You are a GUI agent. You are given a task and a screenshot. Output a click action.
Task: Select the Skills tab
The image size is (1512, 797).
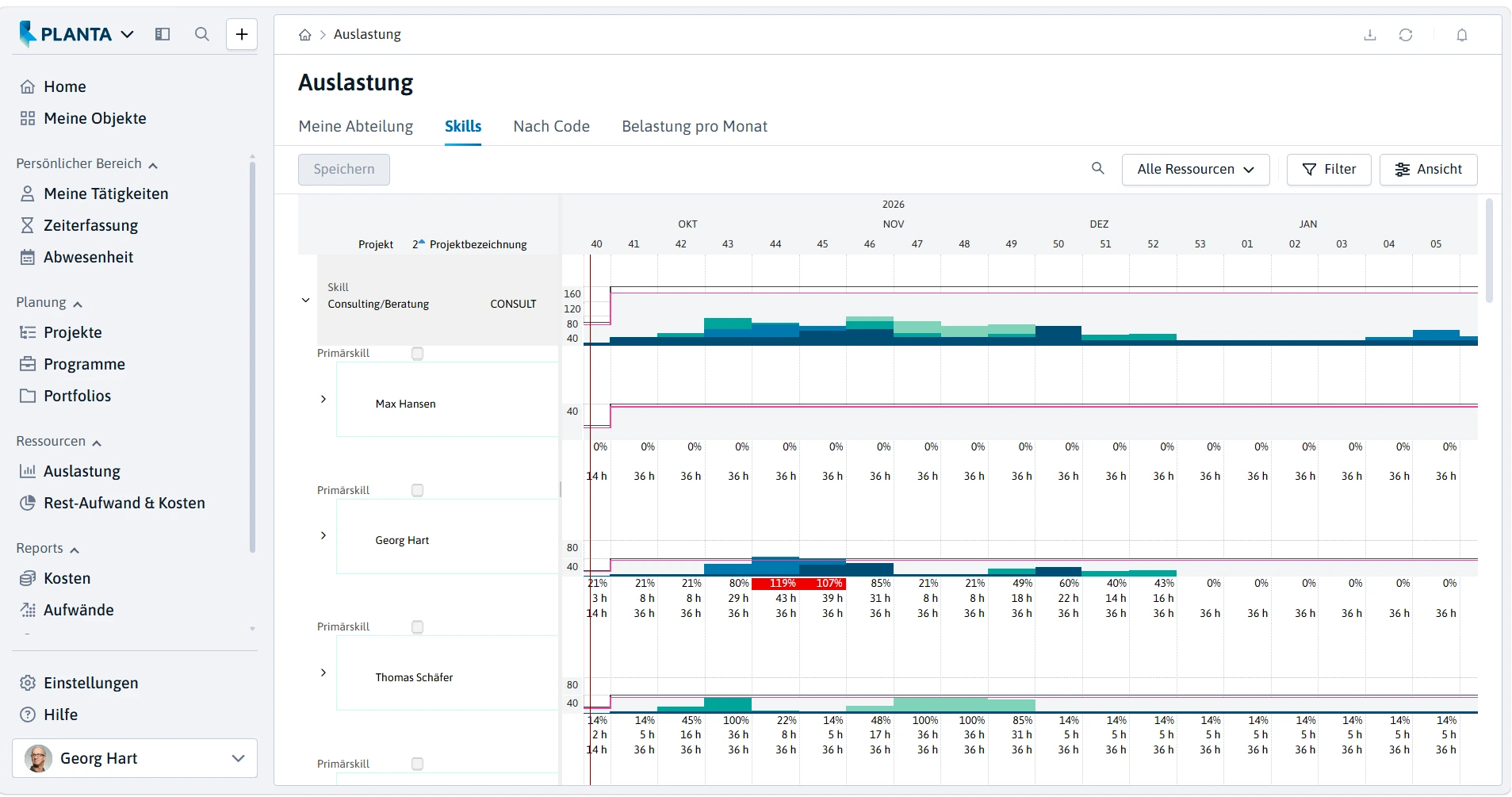(463, 126)
